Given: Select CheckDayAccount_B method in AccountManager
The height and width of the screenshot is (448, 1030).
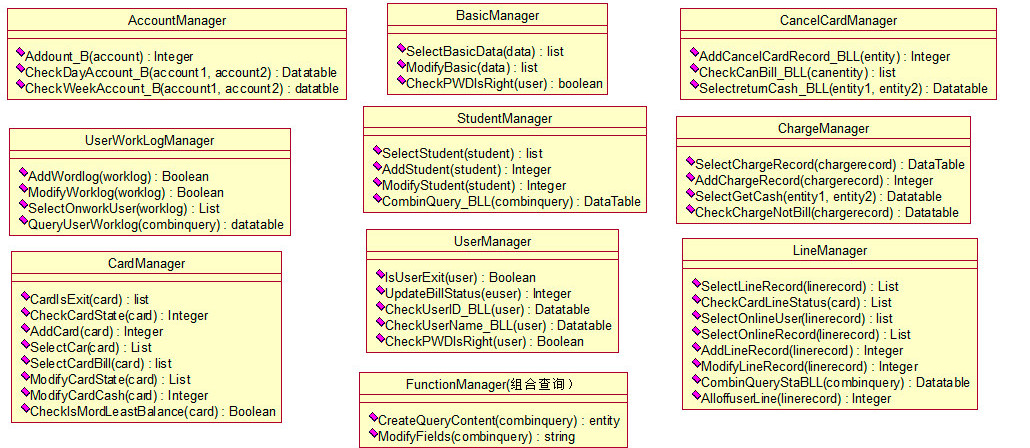Looking at the screenshot, I should point(180,72).
